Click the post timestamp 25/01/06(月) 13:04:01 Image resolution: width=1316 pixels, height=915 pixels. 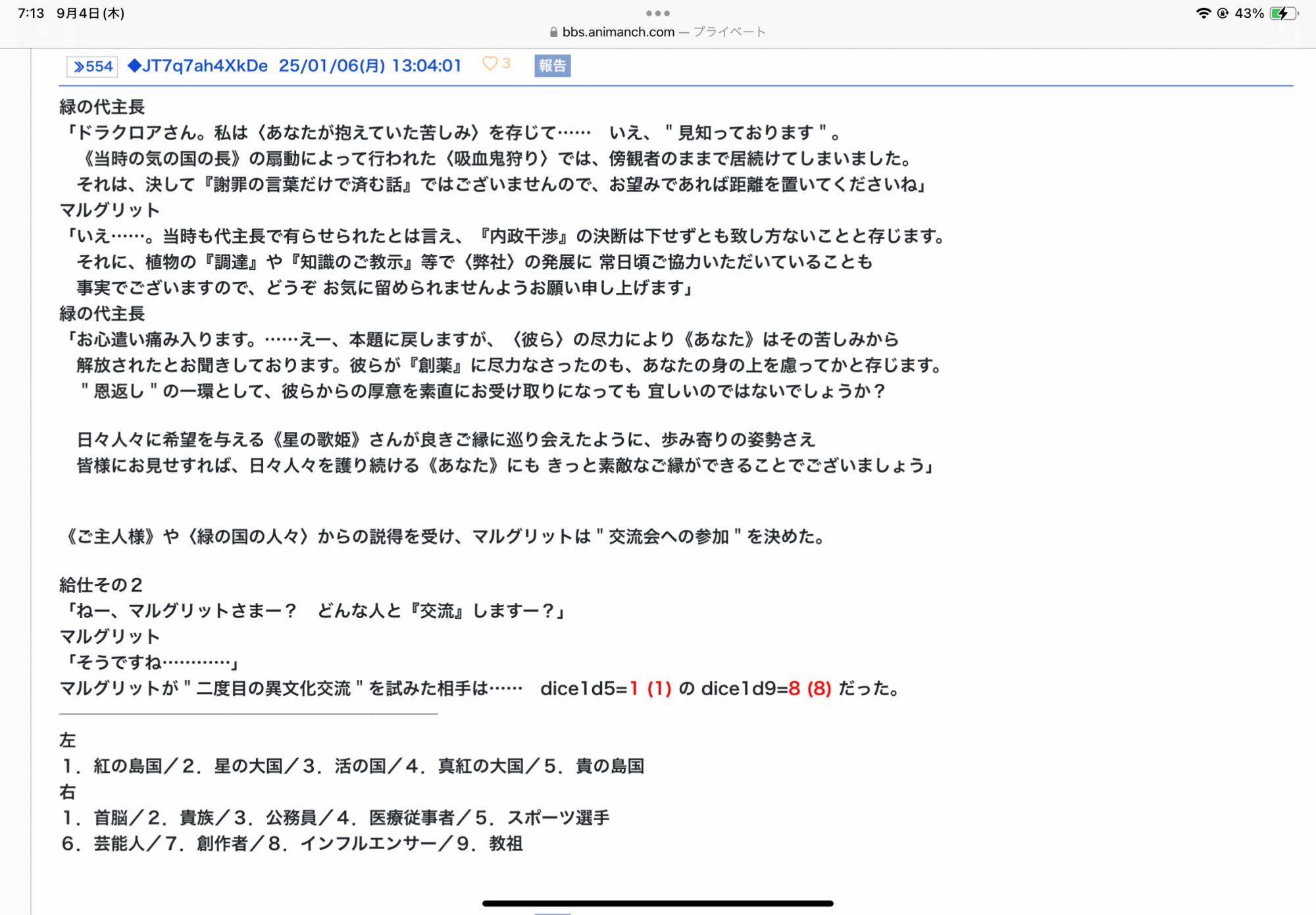click(370, 66)
